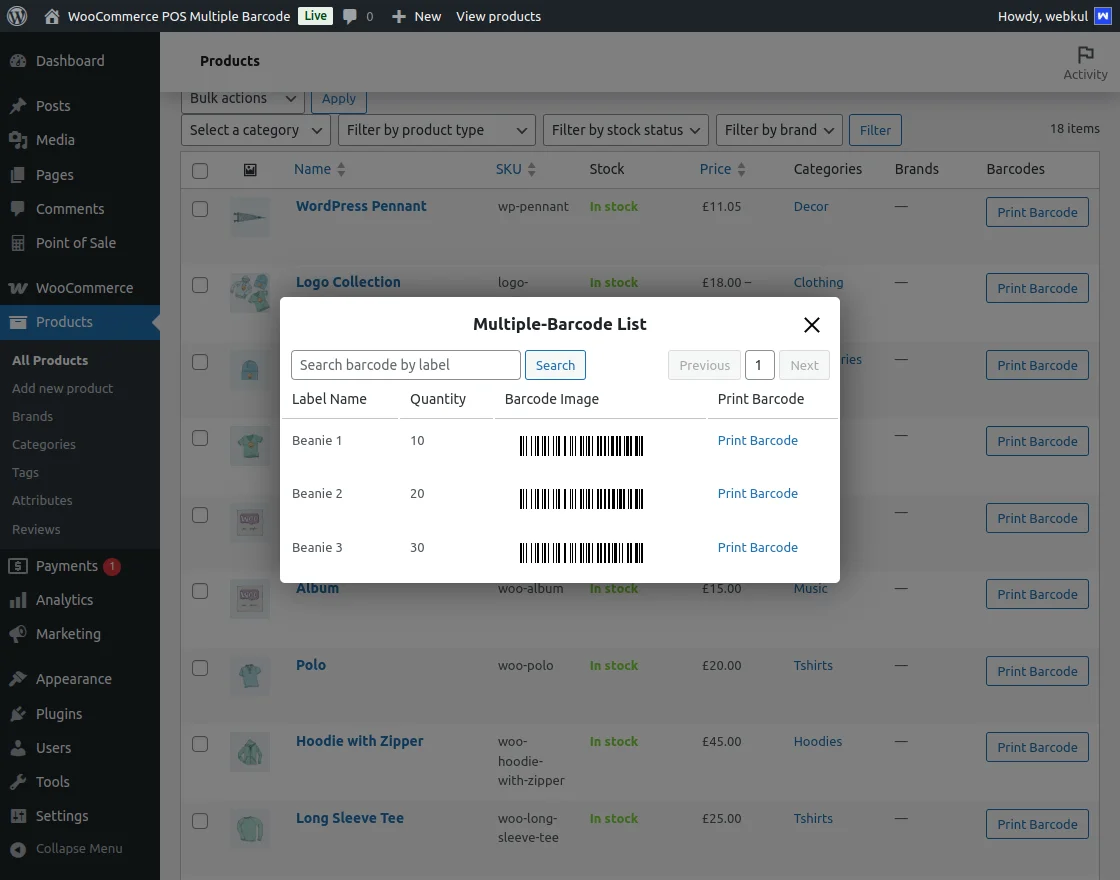
Task: Print barcode for Beanie 2
Action: point(757,493)
